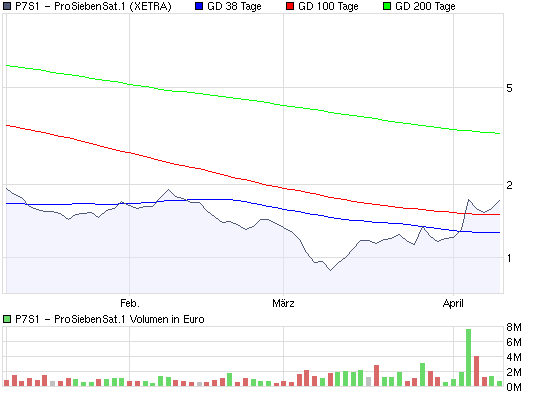Click the green Volumen in Euro legend swatch
545x395 pixels.
[x=7, y=319]
